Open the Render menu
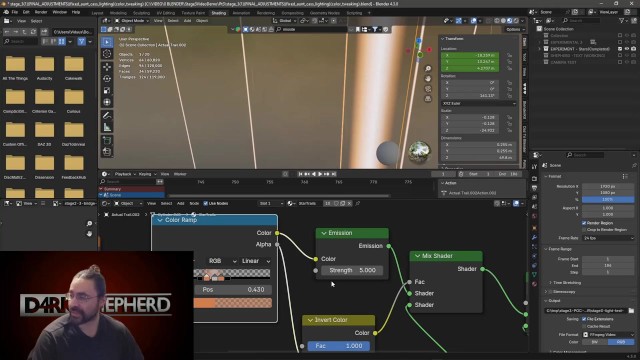 [x=41, y=12]
